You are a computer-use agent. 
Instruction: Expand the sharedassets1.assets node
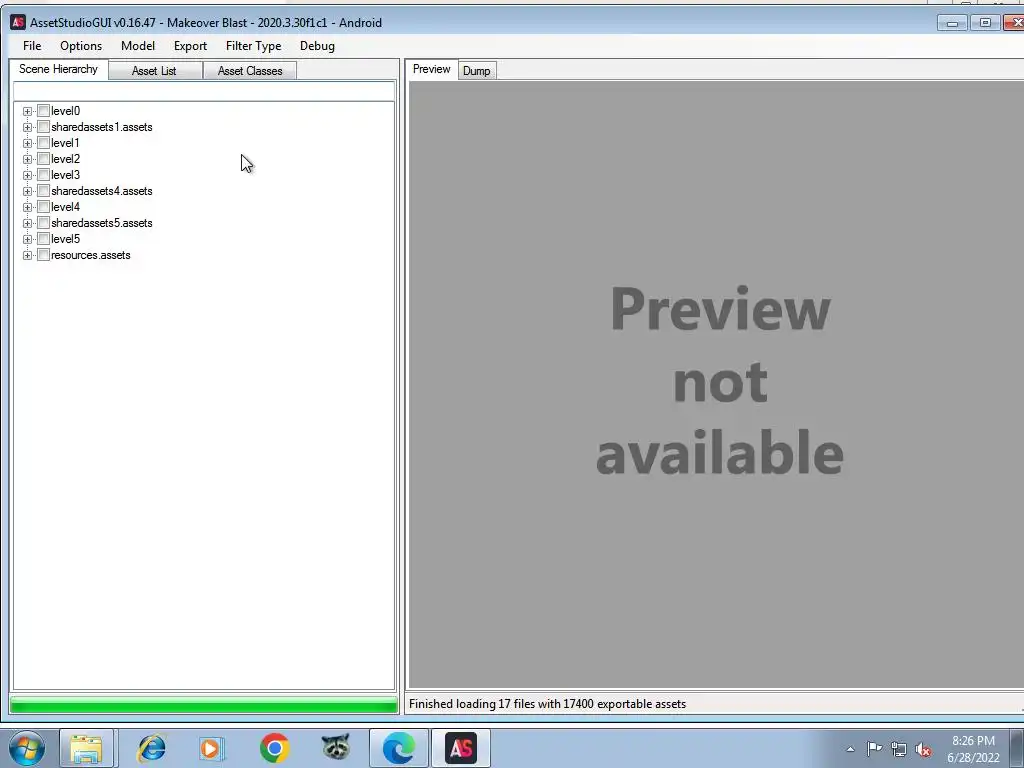coord(27,127)
